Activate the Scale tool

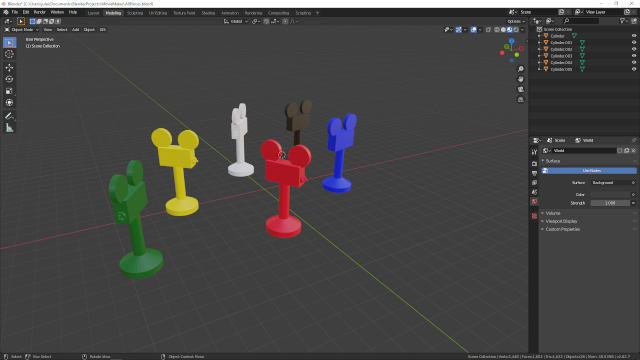click(x=9, y=91)
